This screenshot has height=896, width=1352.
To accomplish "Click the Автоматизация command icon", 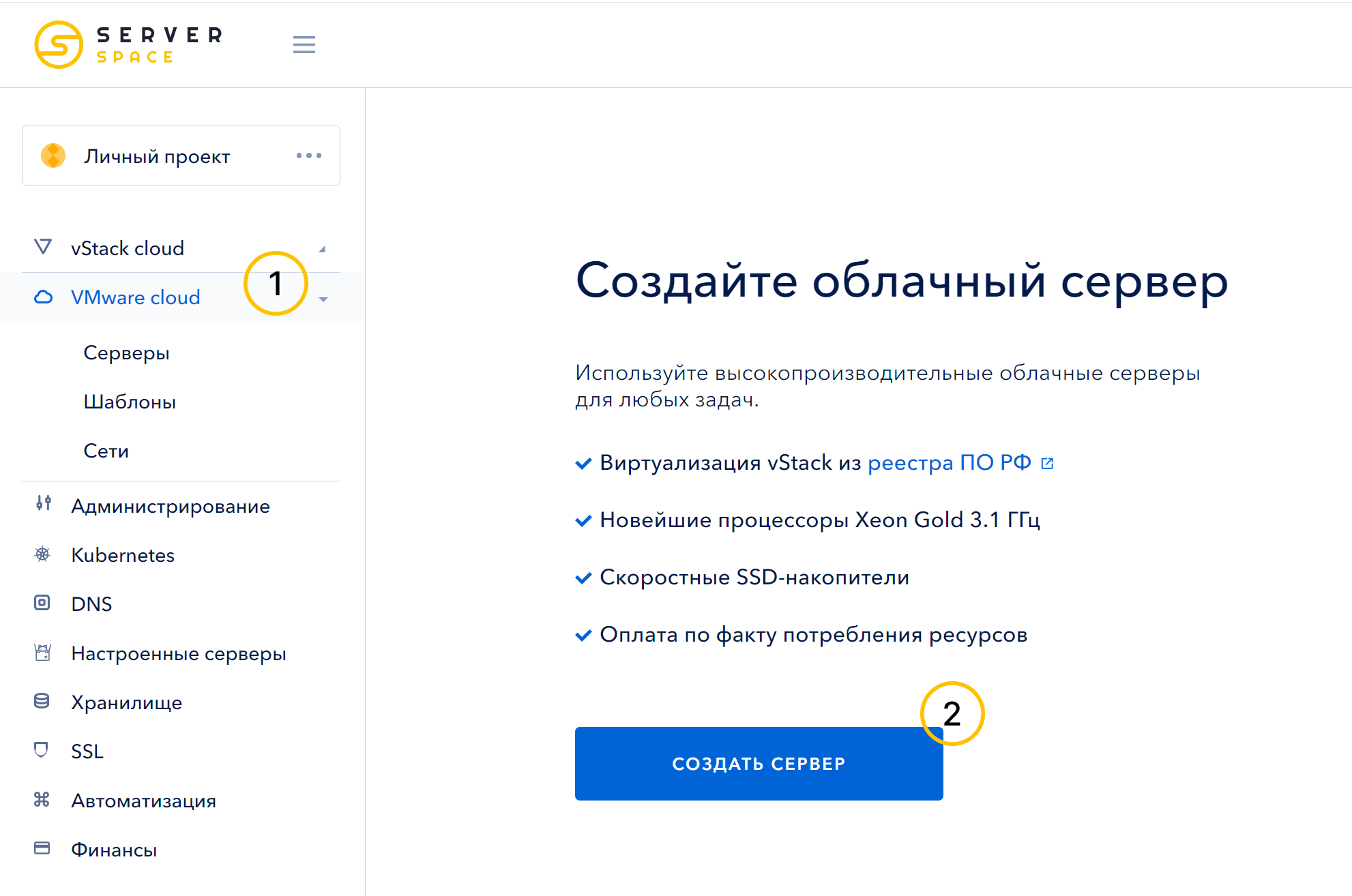I will (42, 799).
